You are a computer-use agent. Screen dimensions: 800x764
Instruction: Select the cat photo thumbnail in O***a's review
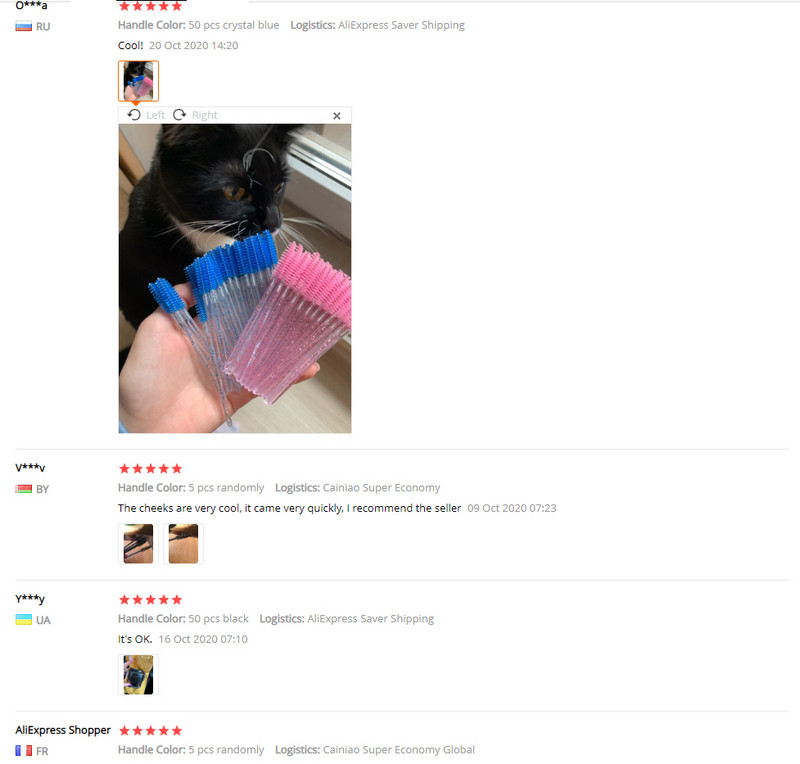click(138, 81)
